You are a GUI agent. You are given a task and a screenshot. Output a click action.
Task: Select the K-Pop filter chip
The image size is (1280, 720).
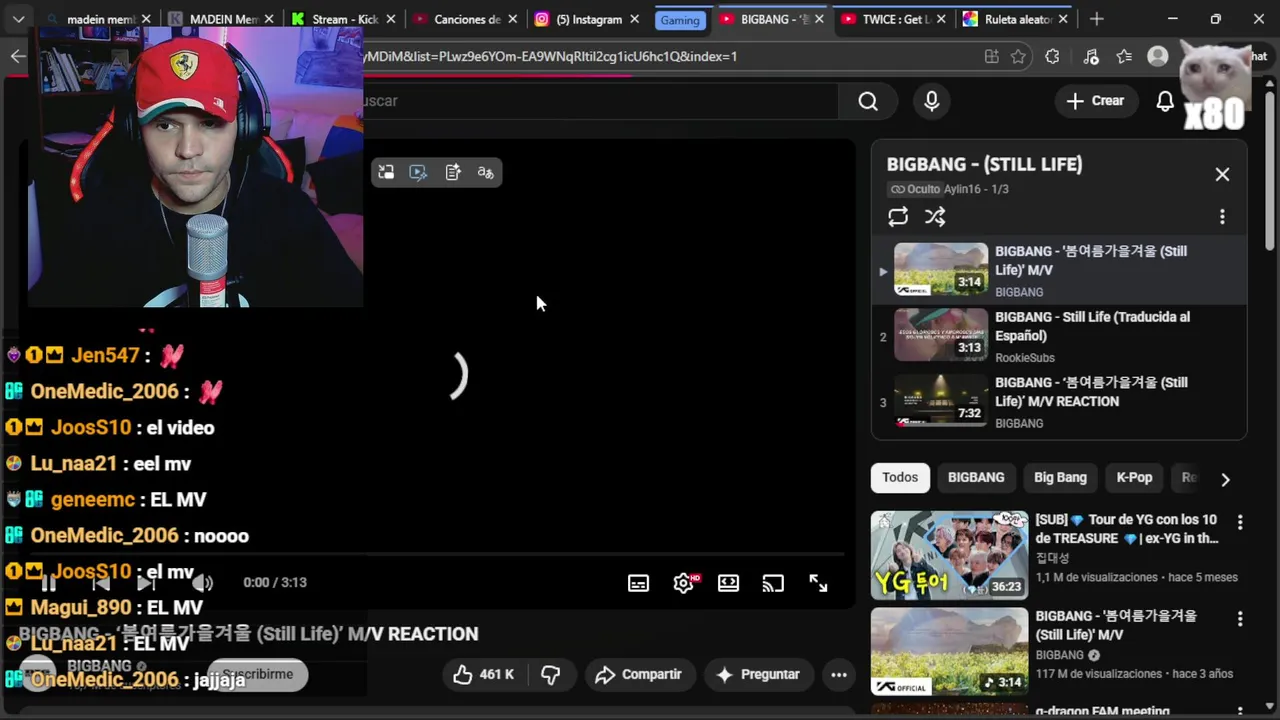1134,478
